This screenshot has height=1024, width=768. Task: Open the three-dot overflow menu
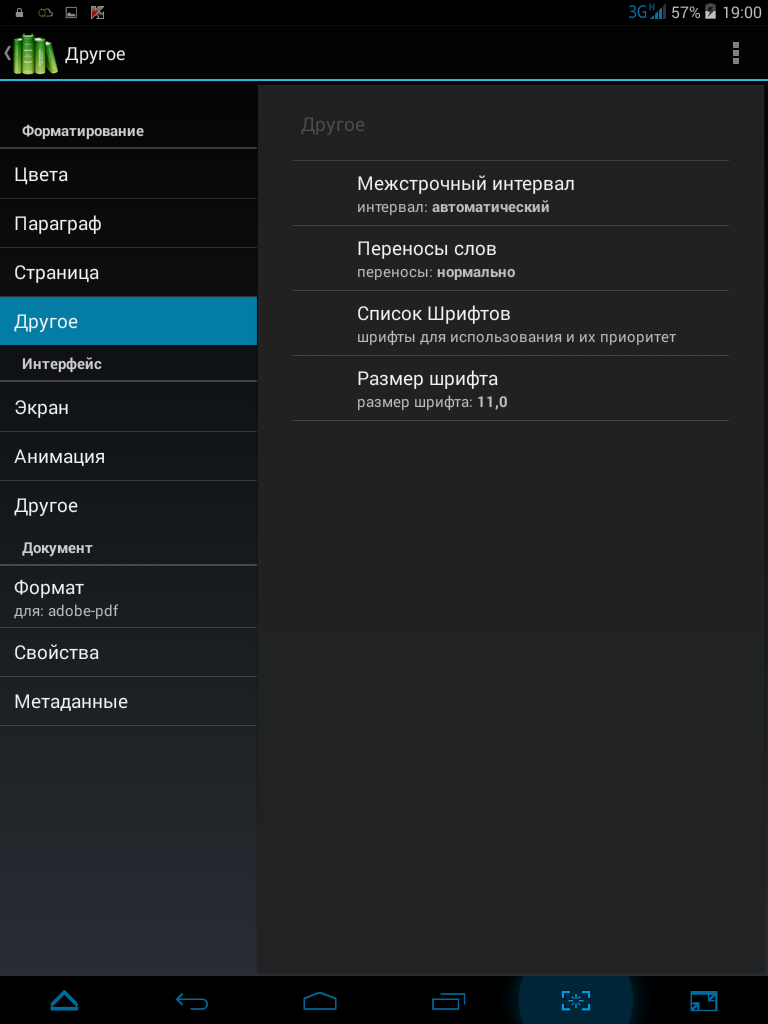click(735, 53)
